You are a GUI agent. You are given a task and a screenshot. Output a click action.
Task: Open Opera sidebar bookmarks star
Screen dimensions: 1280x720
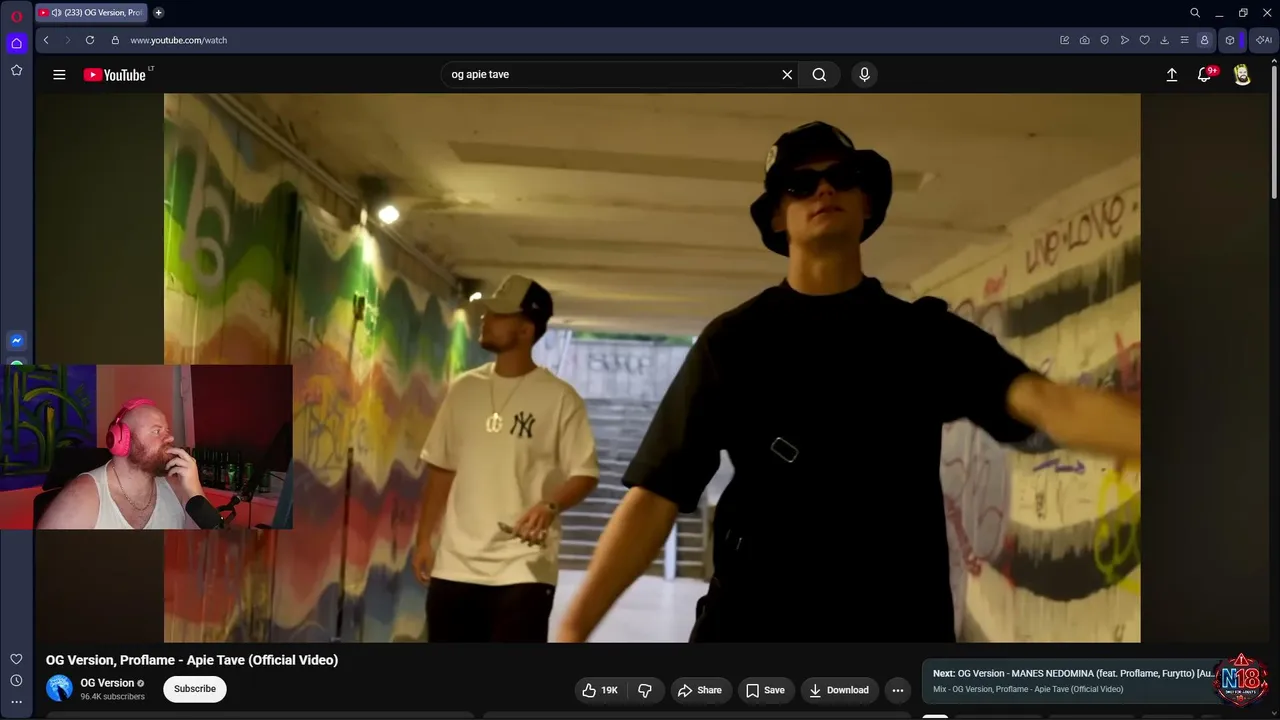pyautogui.click(x=16, y=70)
